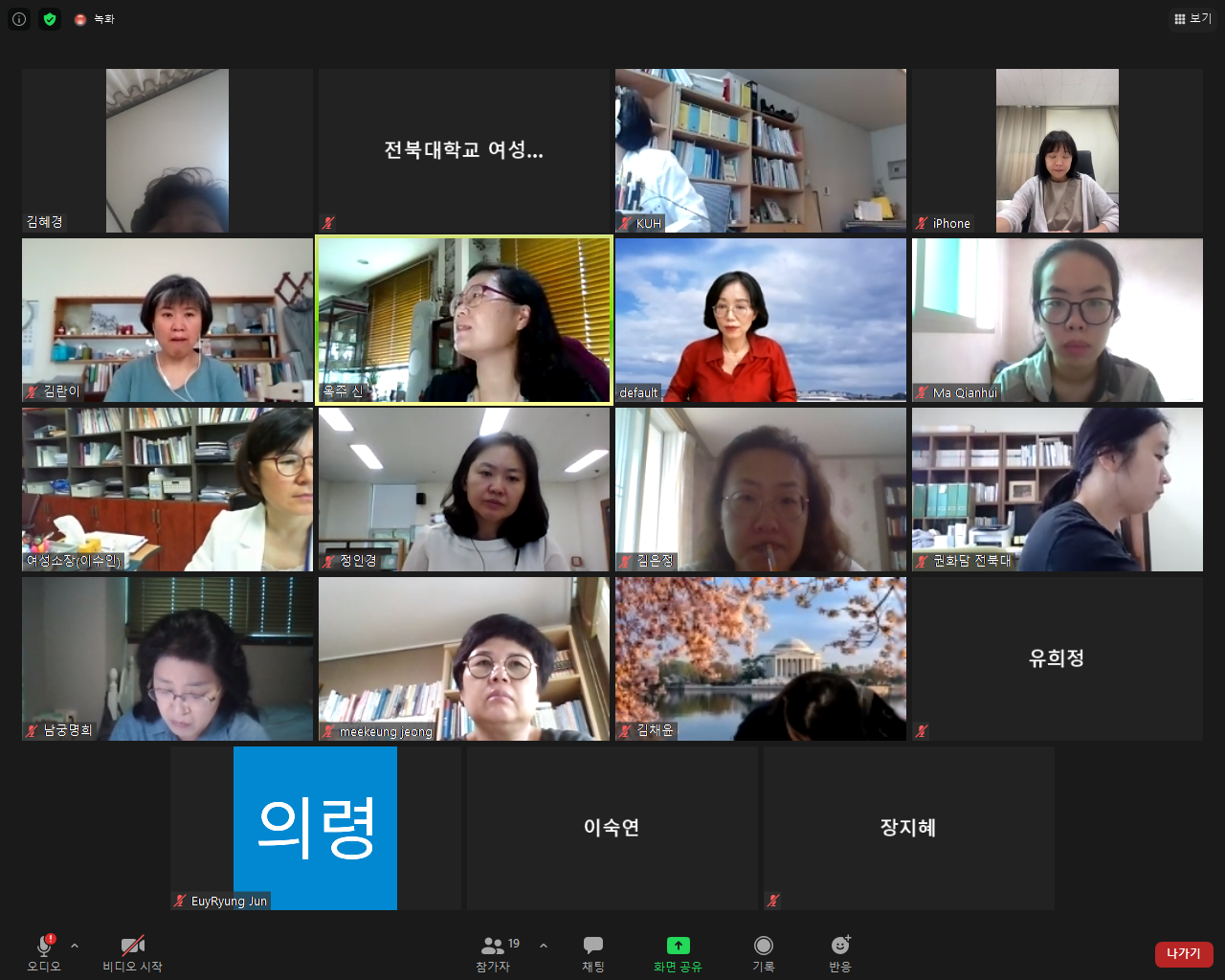Select the 의령 EuyRyung Jun participant tile

(315, 828)
